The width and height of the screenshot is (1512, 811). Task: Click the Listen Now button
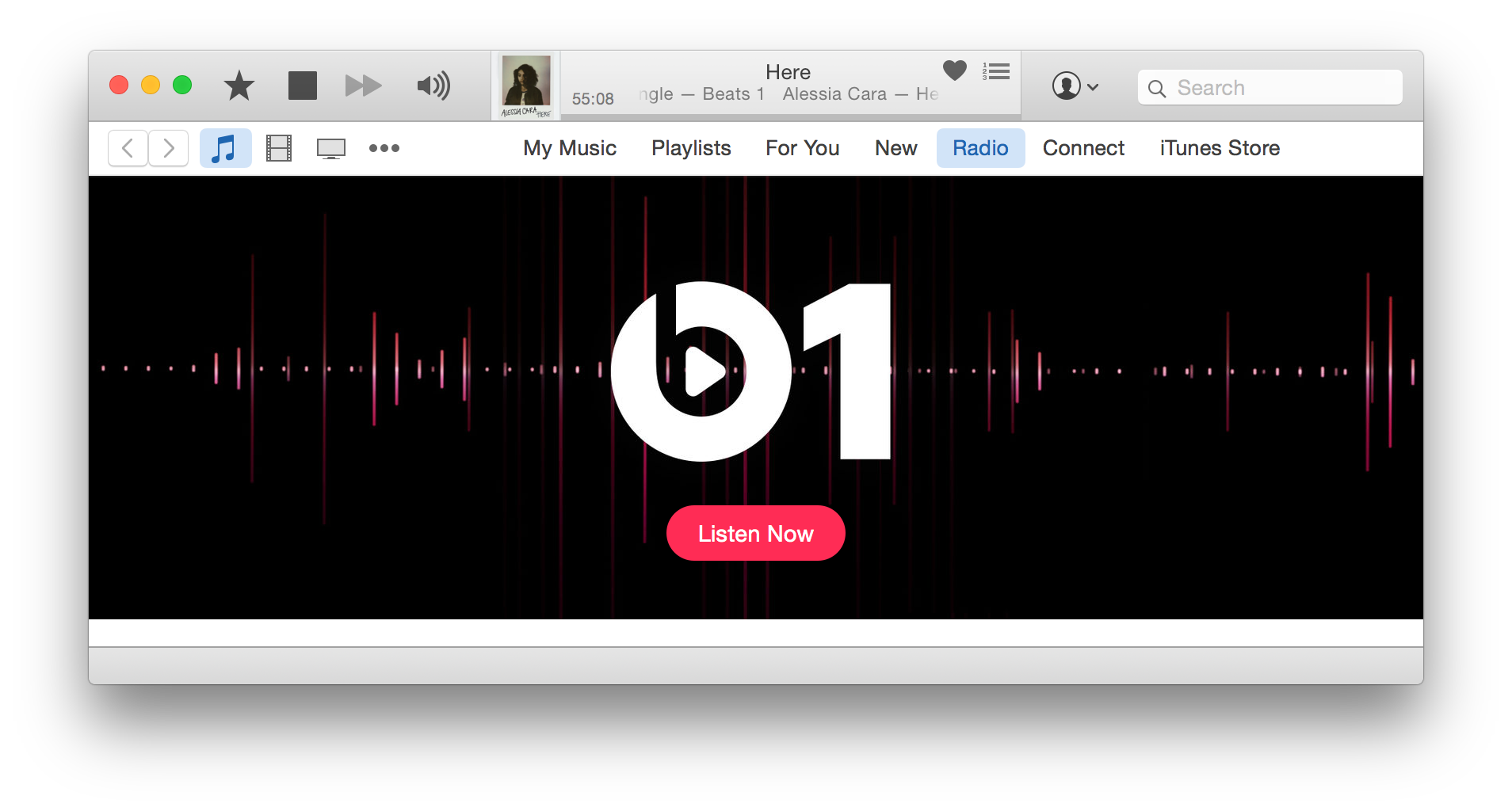[756, 533]
